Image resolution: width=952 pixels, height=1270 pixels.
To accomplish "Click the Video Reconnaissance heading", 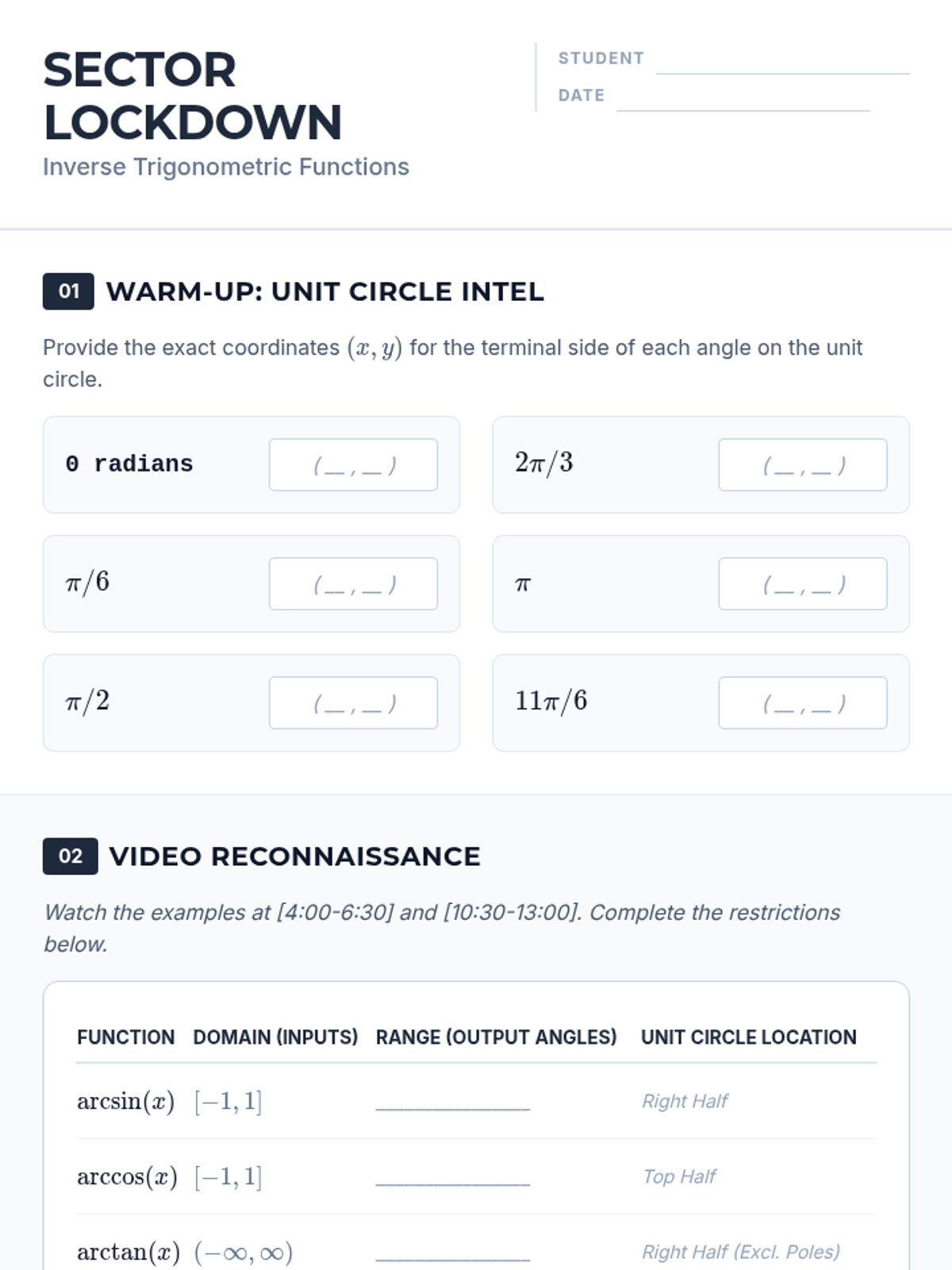I will pos(295,856).
